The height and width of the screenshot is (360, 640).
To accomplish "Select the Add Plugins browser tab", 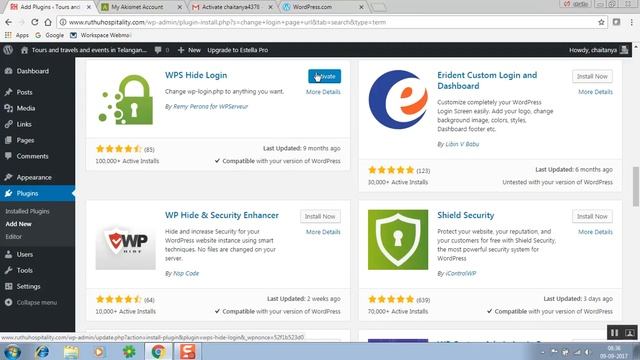I will pyautogui.click(x=49, y=7).
